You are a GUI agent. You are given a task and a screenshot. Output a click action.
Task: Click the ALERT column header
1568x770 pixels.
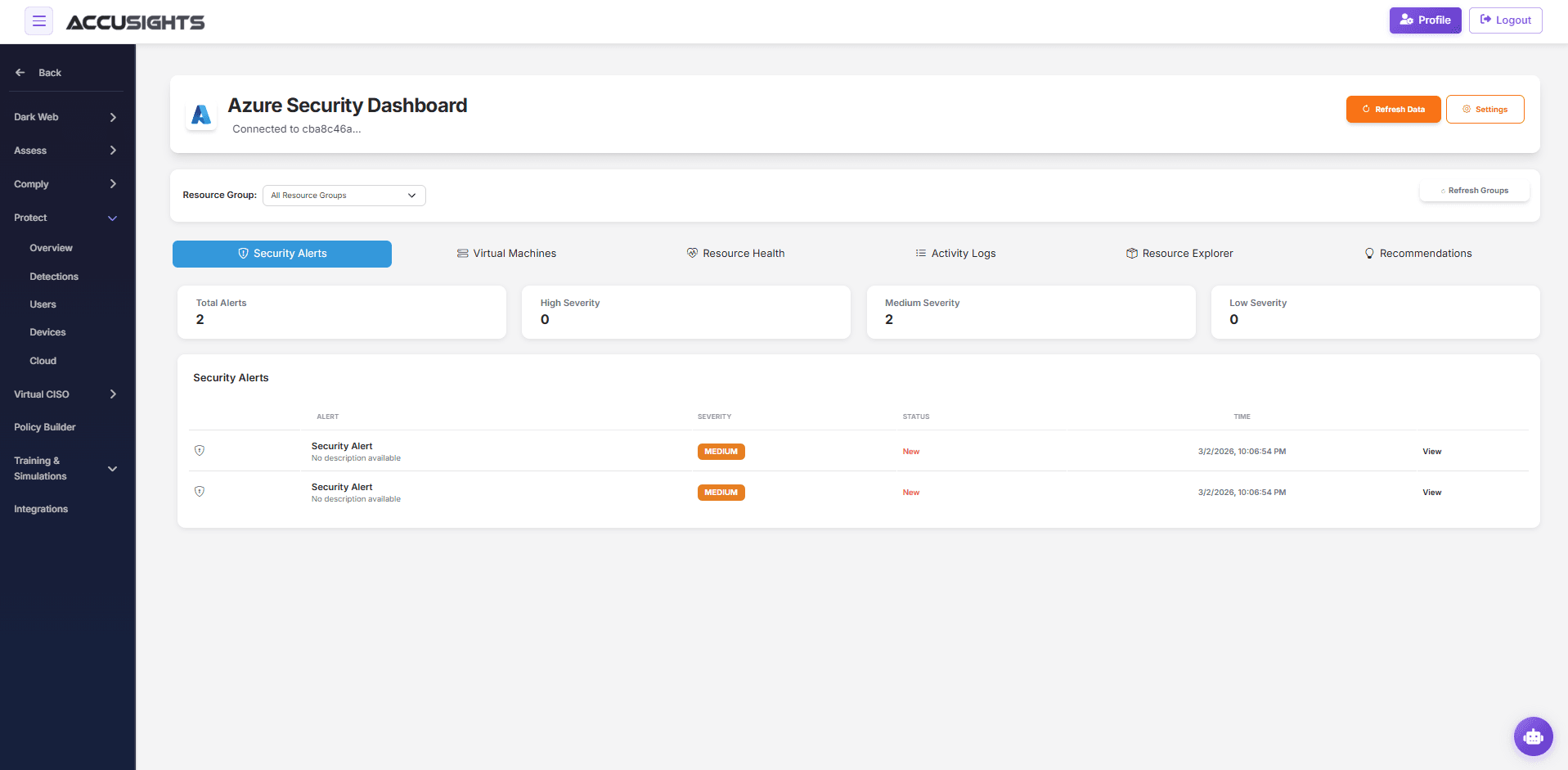point(327,417)
